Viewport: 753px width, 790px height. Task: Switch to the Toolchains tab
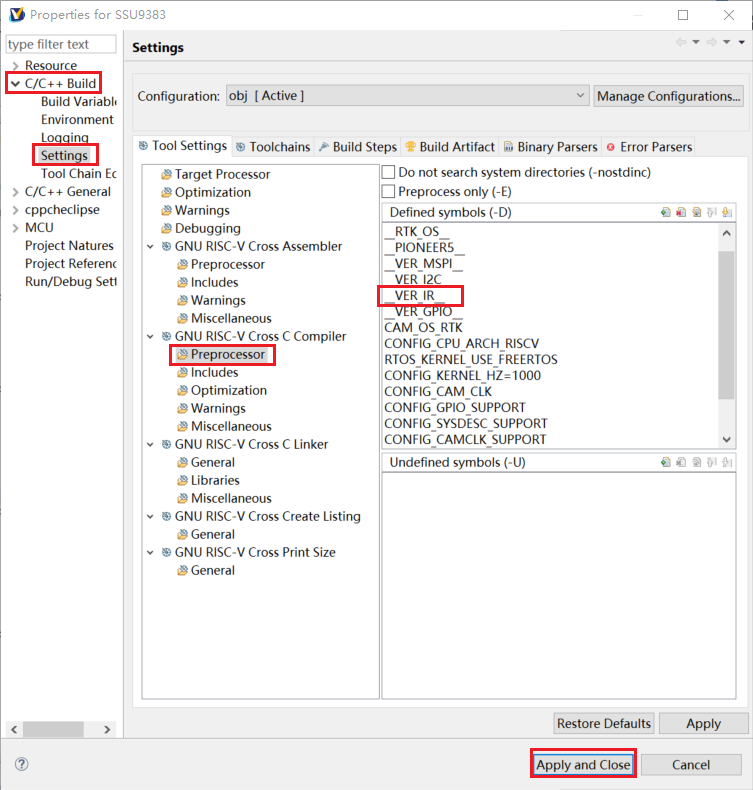click(x=273, y=147)
